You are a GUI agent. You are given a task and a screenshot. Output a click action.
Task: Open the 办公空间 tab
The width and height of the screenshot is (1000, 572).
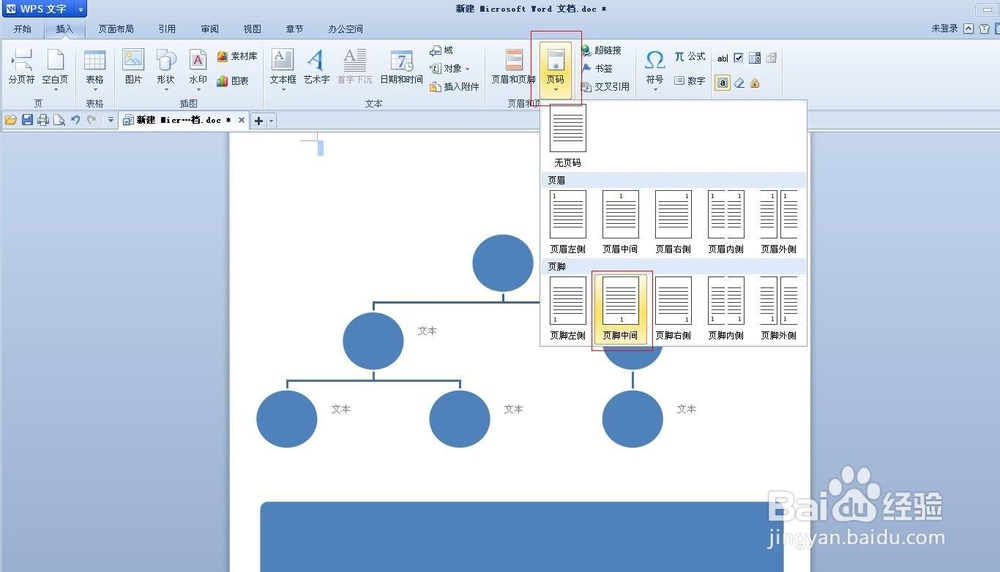click(x=345, y=29)
